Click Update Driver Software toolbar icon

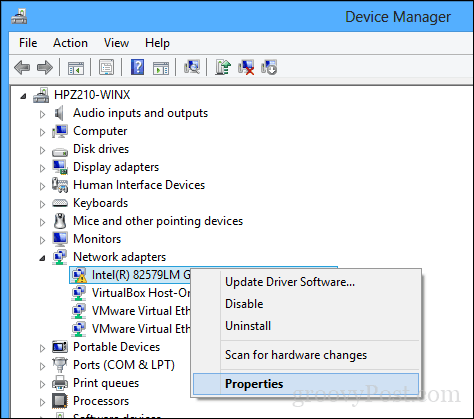click(223, 67)
